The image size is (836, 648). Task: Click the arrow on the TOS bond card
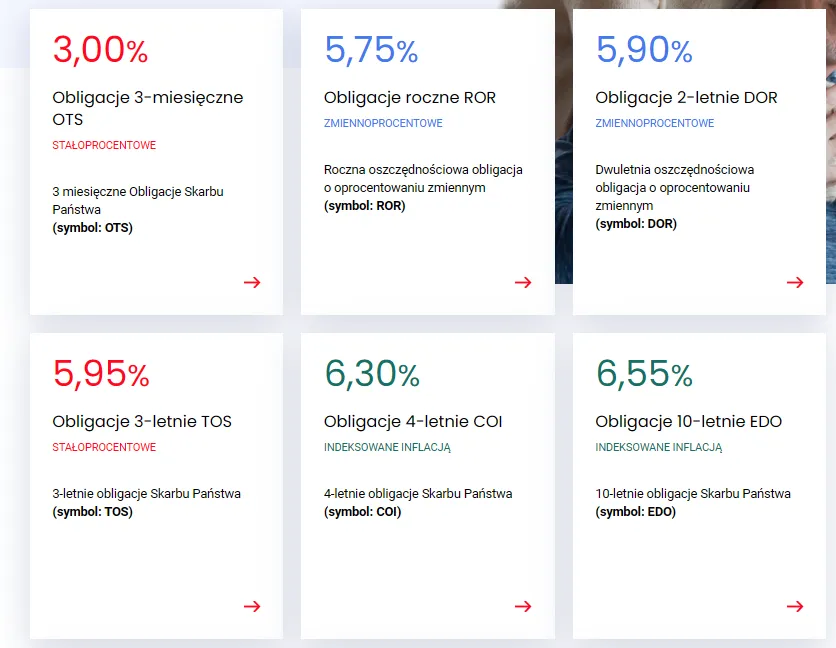[252, 606]
